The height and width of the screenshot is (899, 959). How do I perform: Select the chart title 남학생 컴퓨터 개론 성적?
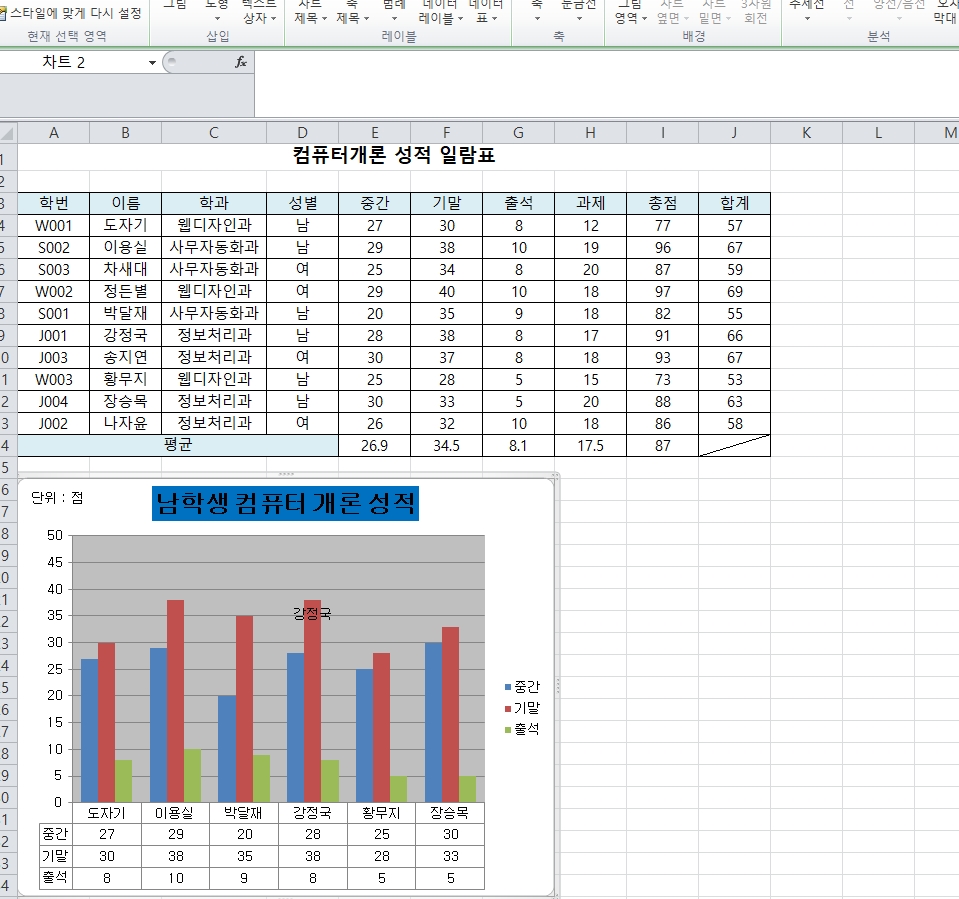click(285, 504)
